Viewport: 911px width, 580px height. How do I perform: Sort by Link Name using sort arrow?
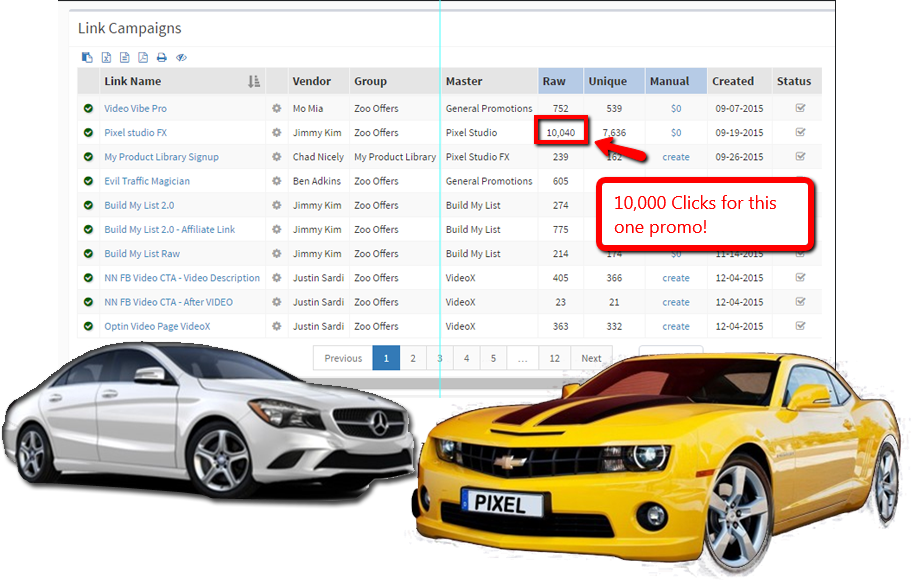[254, 82]
